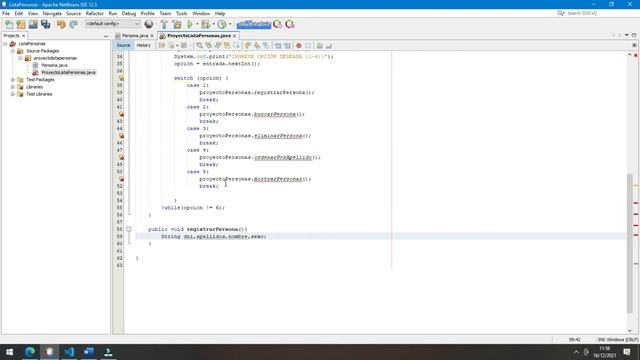Select ProyectoListaPersonas.java in the project tree

click(68, 72)
